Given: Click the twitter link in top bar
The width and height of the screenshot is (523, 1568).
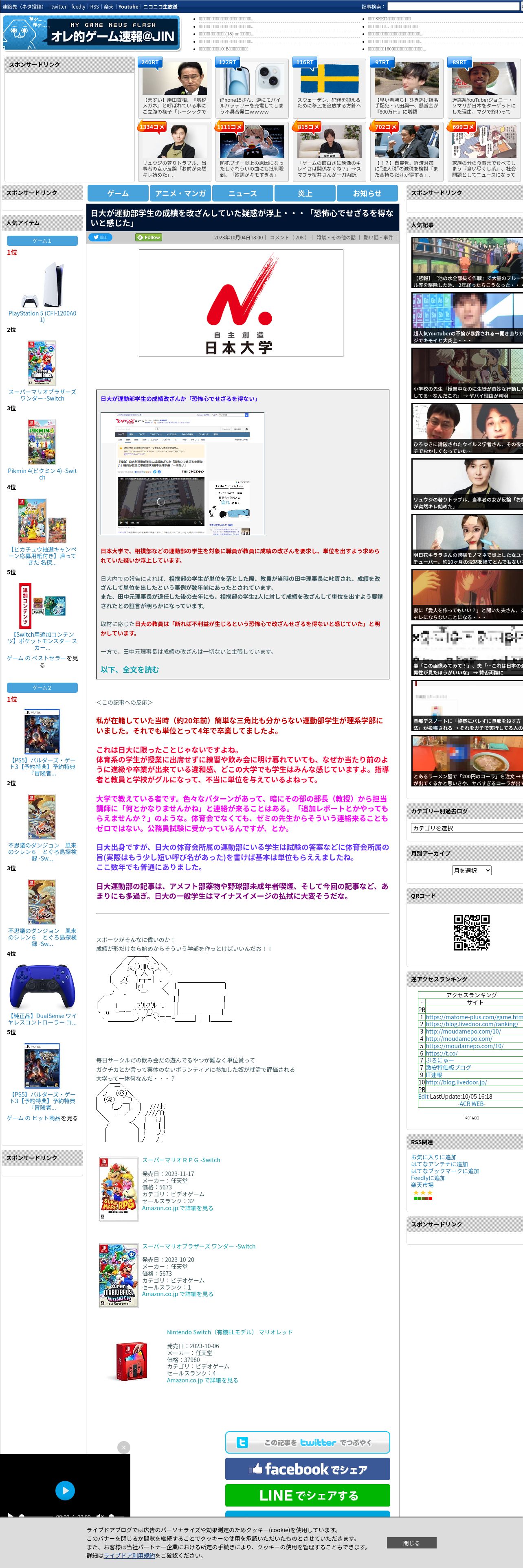Looking at the screenshot, I should 58,7.
